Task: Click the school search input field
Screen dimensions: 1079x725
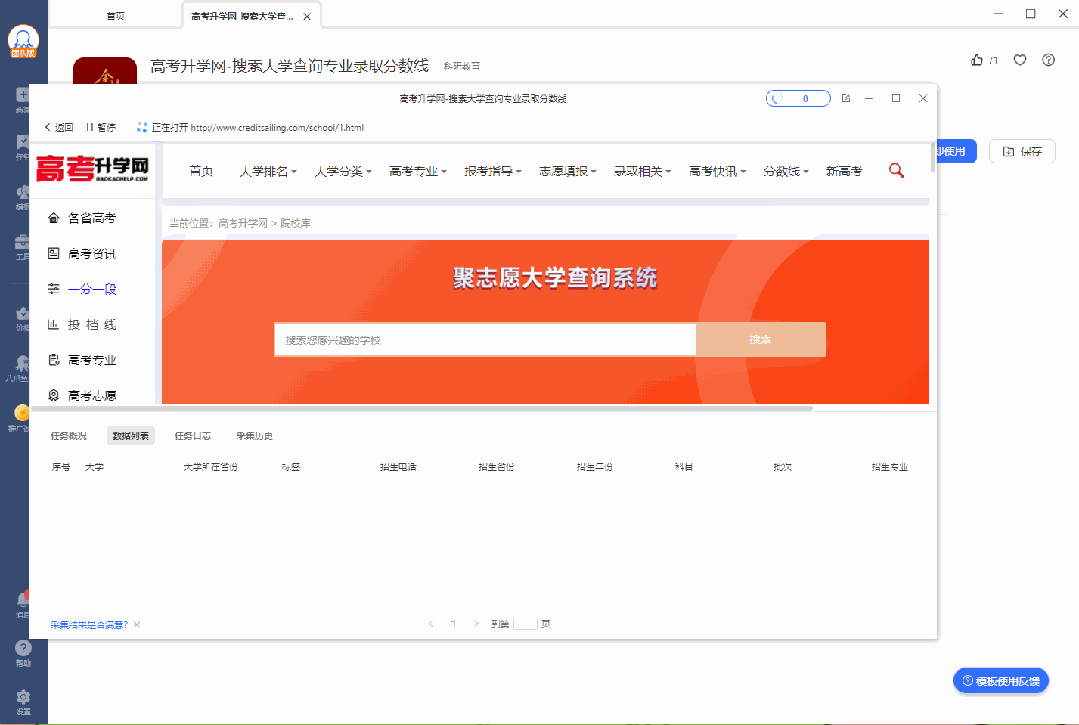Action: (485, 340)
